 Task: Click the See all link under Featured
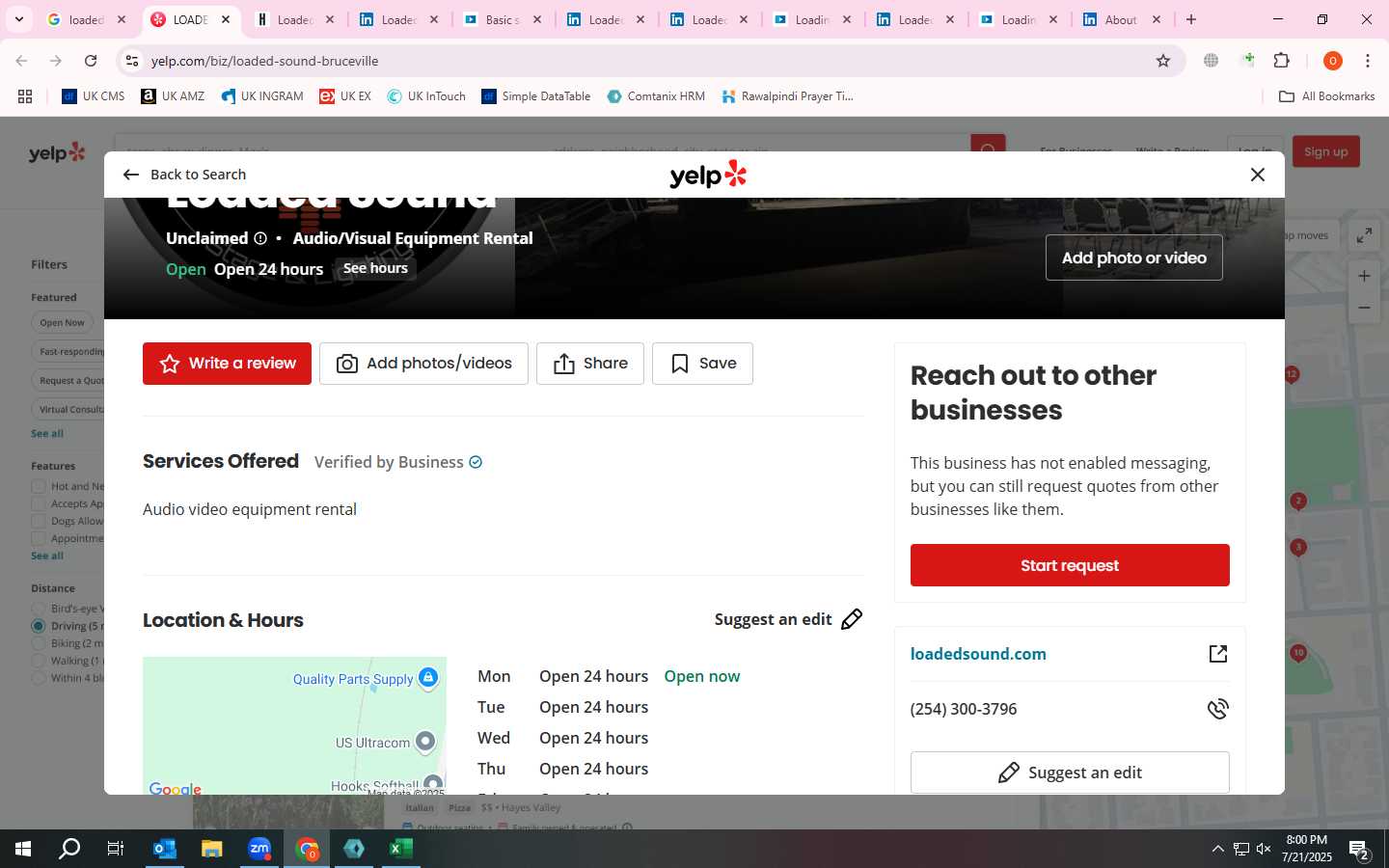click(47, 434)
